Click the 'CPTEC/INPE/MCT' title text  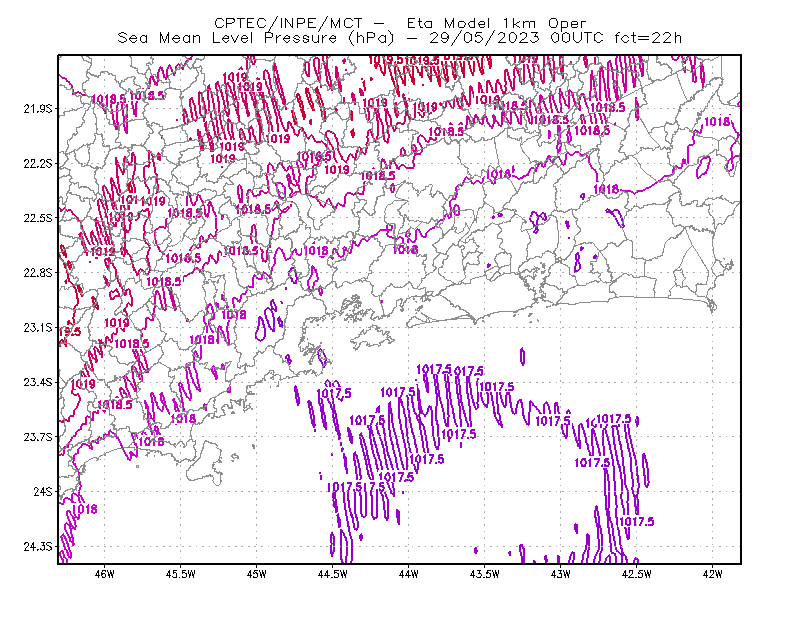[x=288, y=23]
